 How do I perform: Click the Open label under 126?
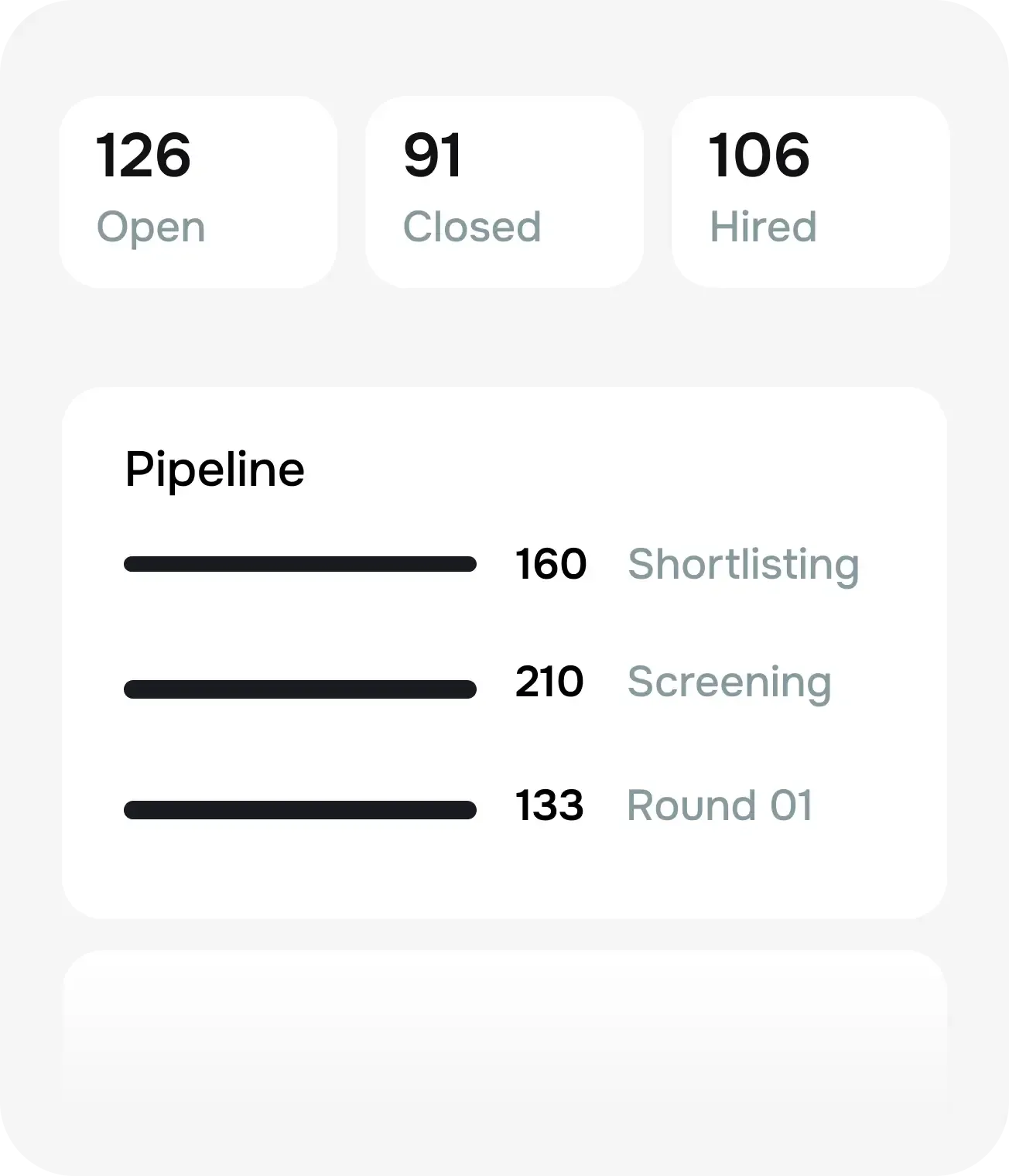(151, 227)
